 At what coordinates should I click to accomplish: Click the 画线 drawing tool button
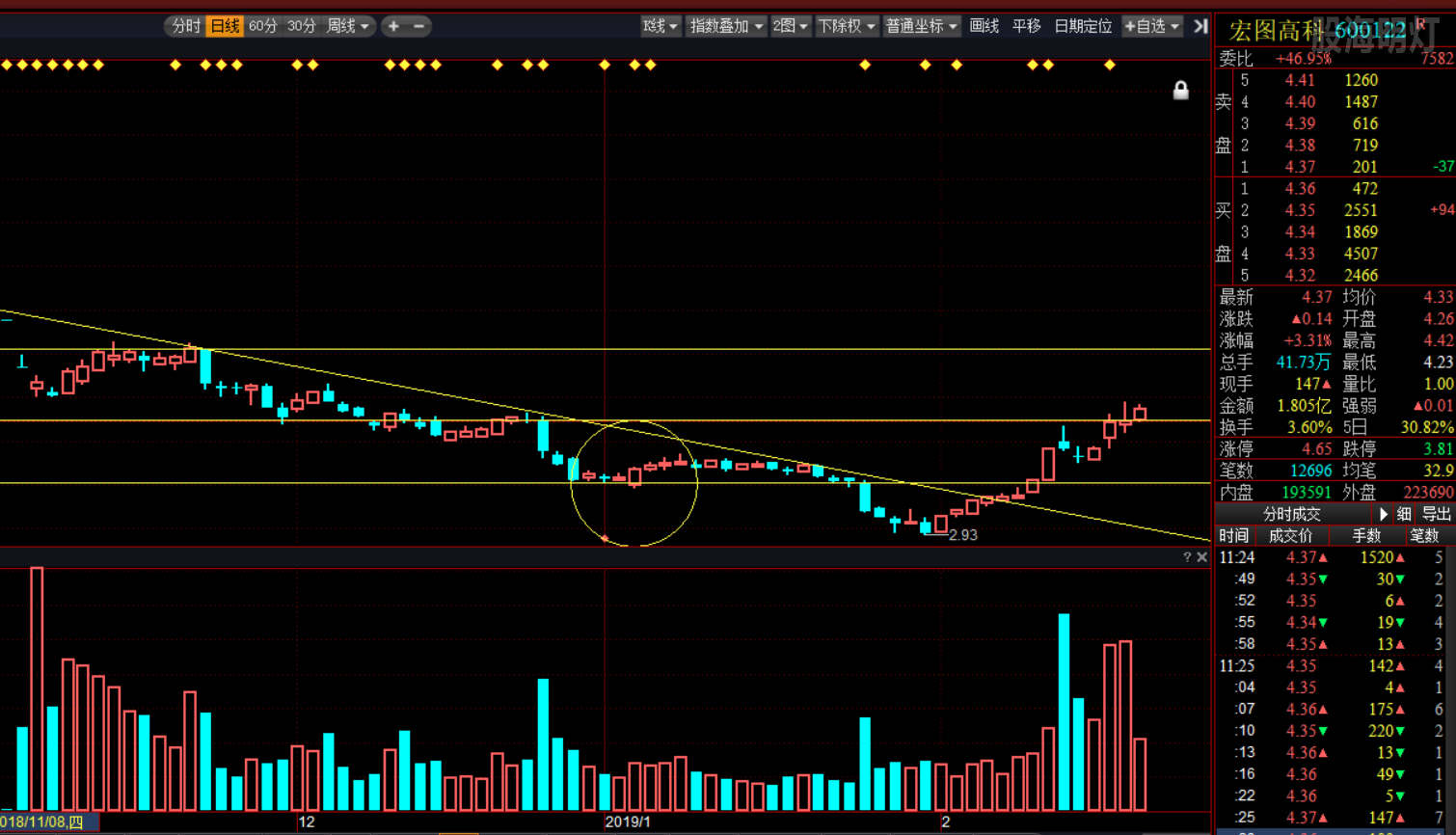[x=984, y=26]
